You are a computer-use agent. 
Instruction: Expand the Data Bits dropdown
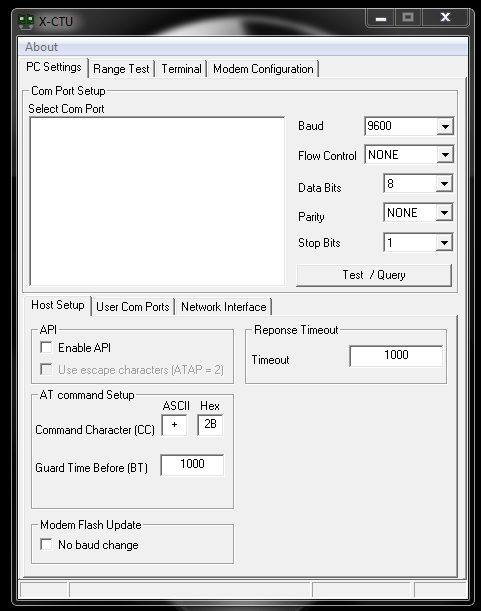click(x=444, y=184)
